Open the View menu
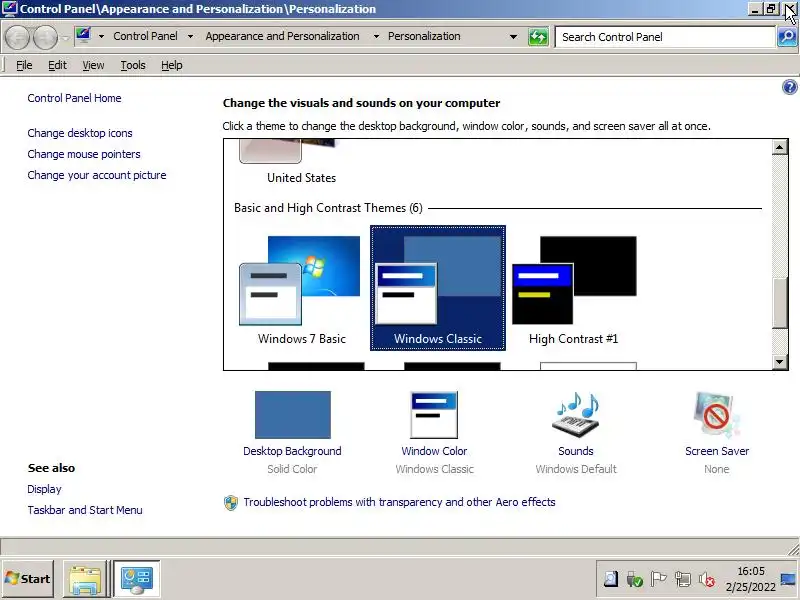800x600 pixels. pos(93,65)
